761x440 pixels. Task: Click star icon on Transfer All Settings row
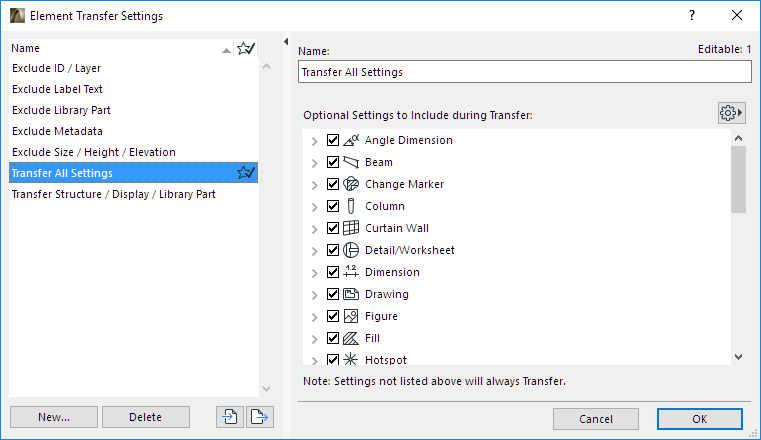pos(245,173)
